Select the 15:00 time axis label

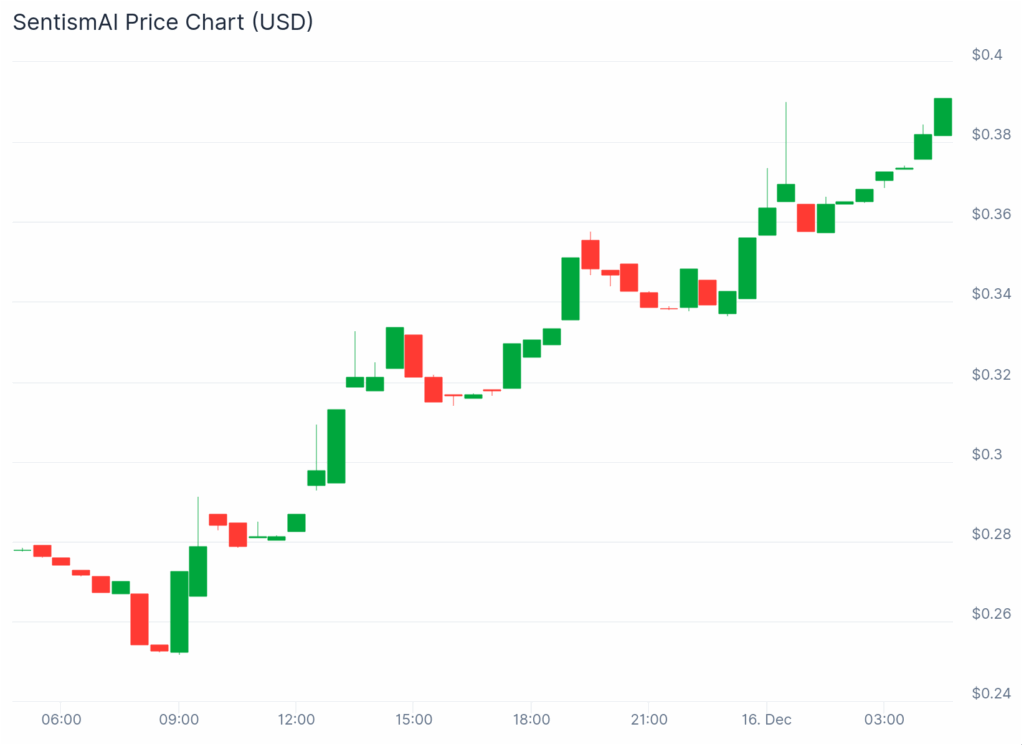click(x=414, y=719)
